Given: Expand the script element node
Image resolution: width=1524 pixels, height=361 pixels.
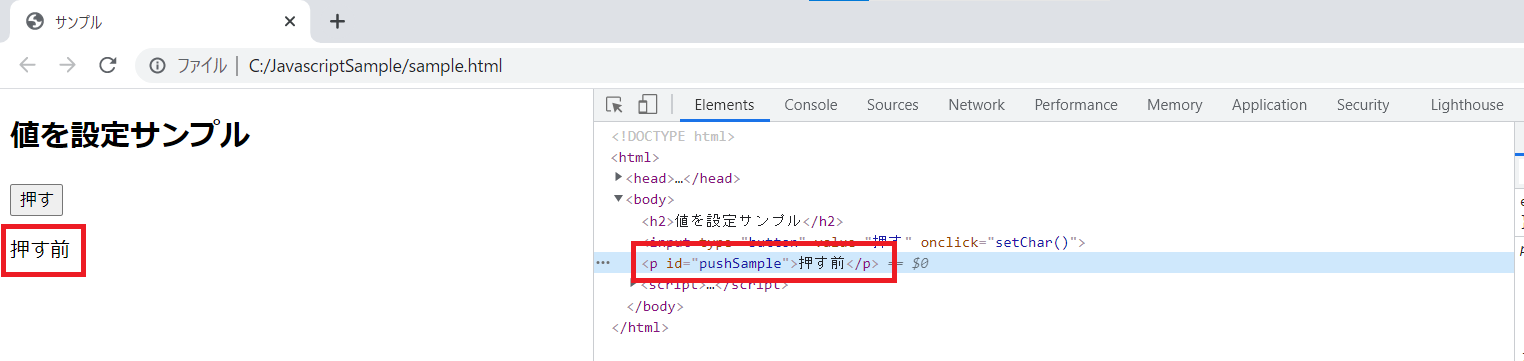Looking at the screenshot, I should click(x=634, y=284).
